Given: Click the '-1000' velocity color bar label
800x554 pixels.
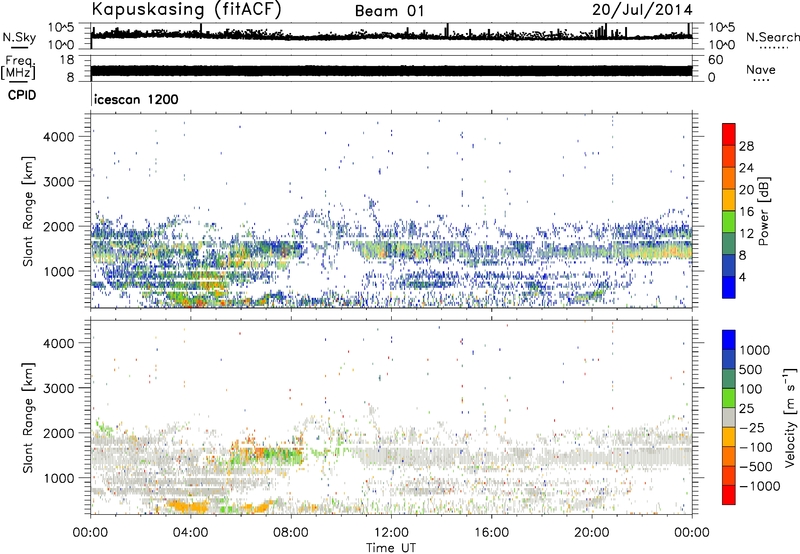Looking at the screenshot, I should pos(760,486).
